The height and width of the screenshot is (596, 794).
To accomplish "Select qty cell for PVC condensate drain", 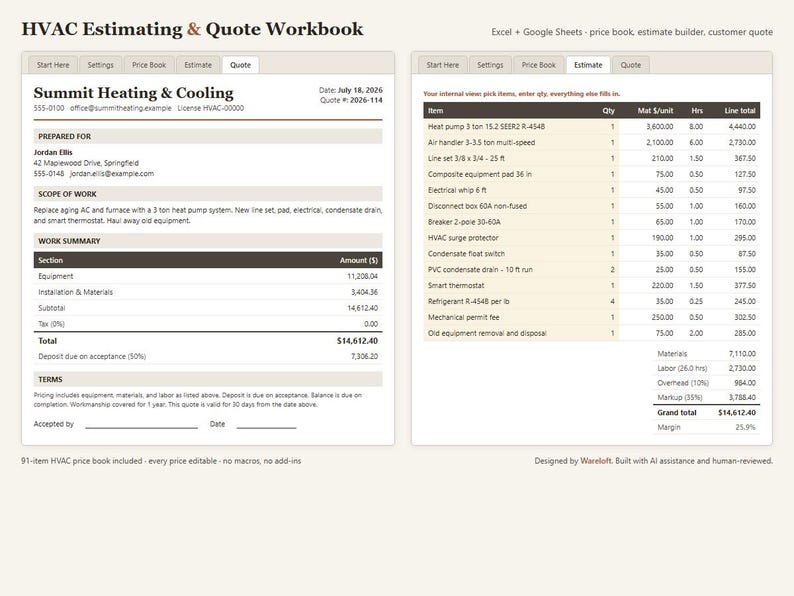I will [x=608, y=269].
